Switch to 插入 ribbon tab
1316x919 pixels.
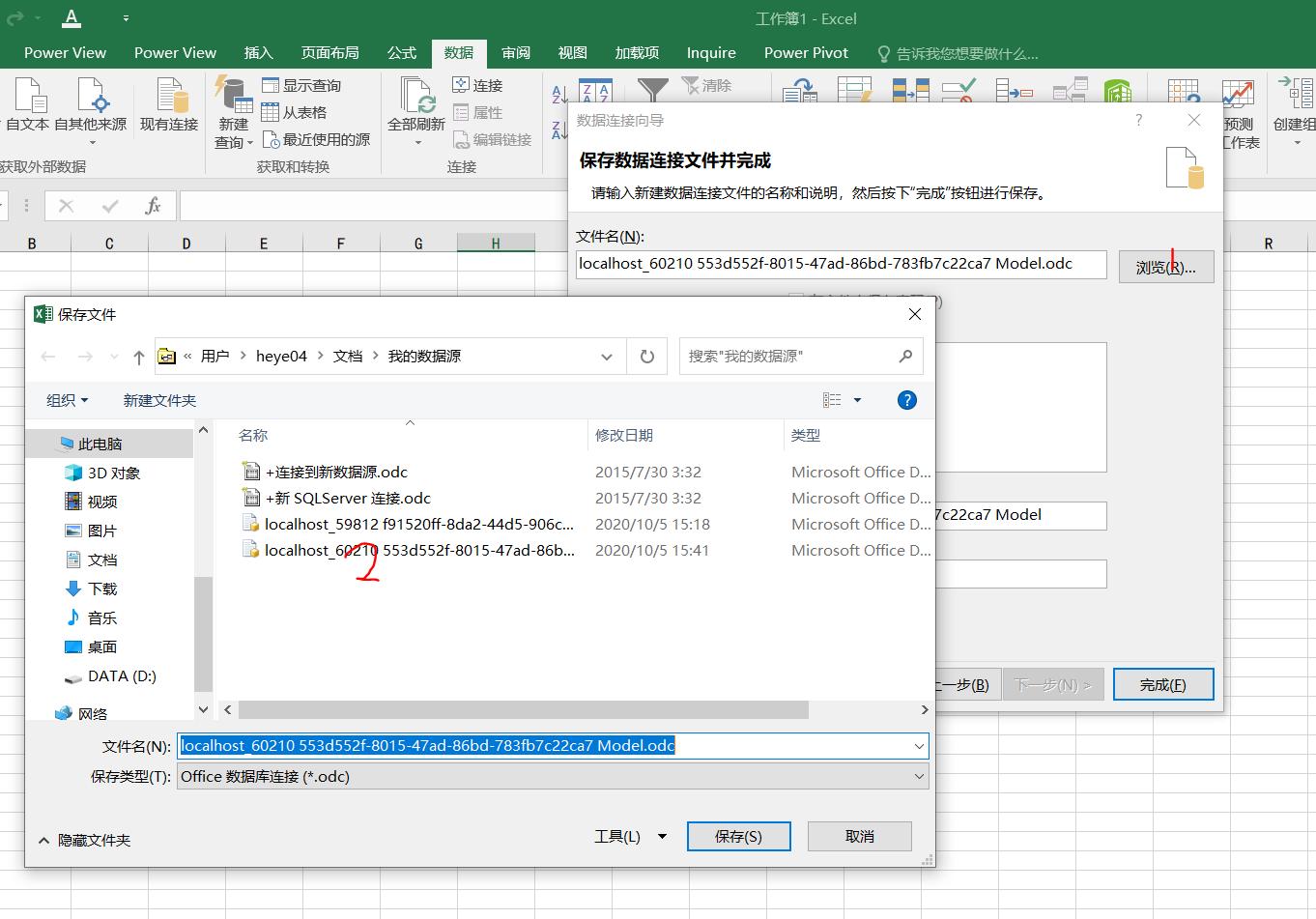coord(258,52)
